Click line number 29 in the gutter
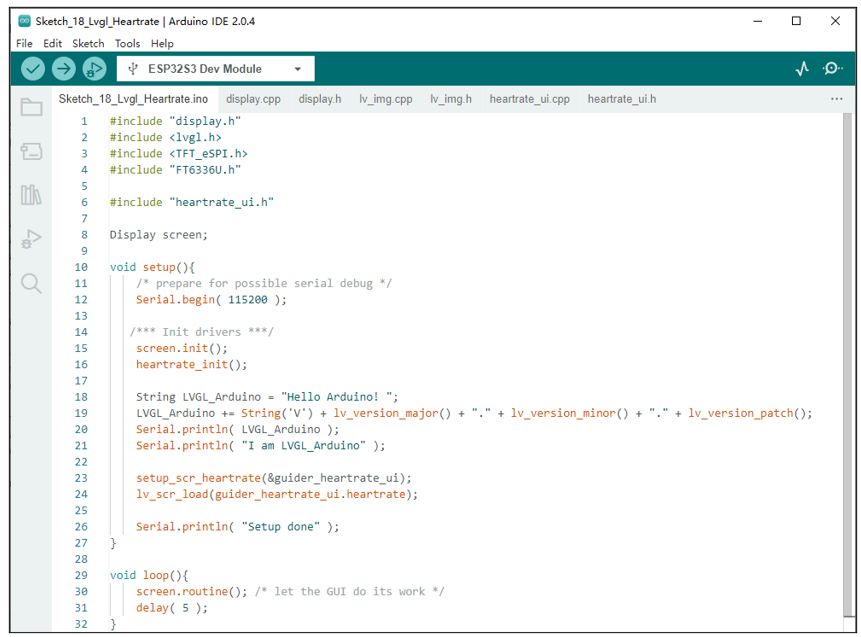The width and height of the screenshot is (861, 637). pos(81,575)
